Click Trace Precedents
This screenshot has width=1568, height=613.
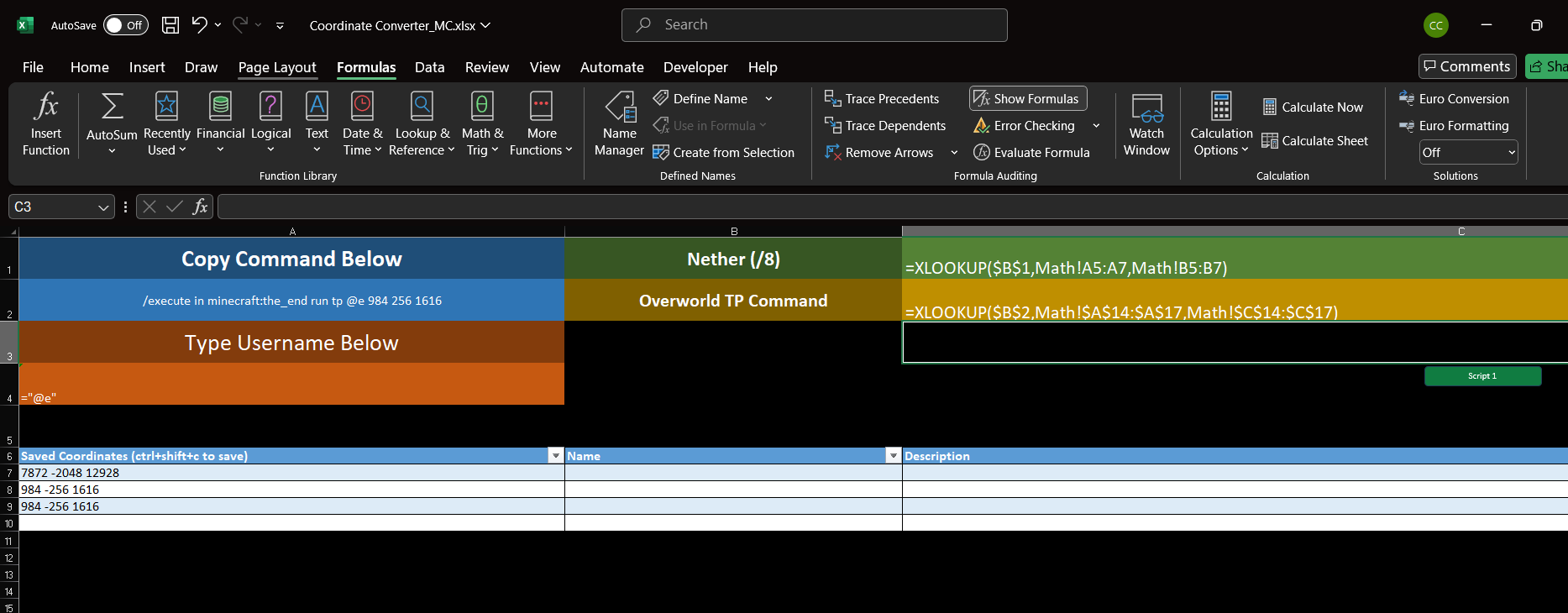[x=881, y=98]
